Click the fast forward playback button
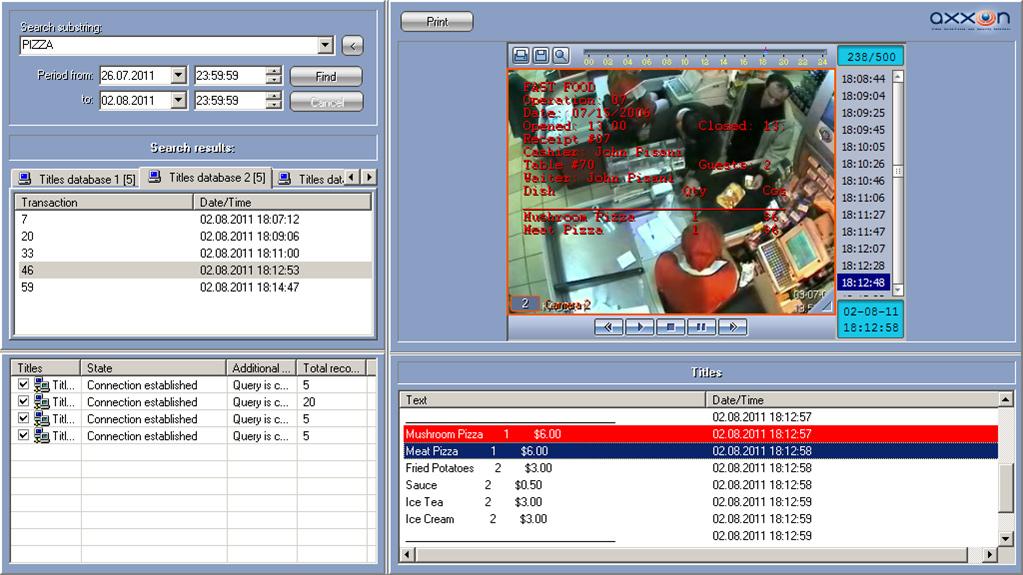Image resolution: width=1023 pixels, height=575 pixels. pyautogui.click(x=733, y=327)
